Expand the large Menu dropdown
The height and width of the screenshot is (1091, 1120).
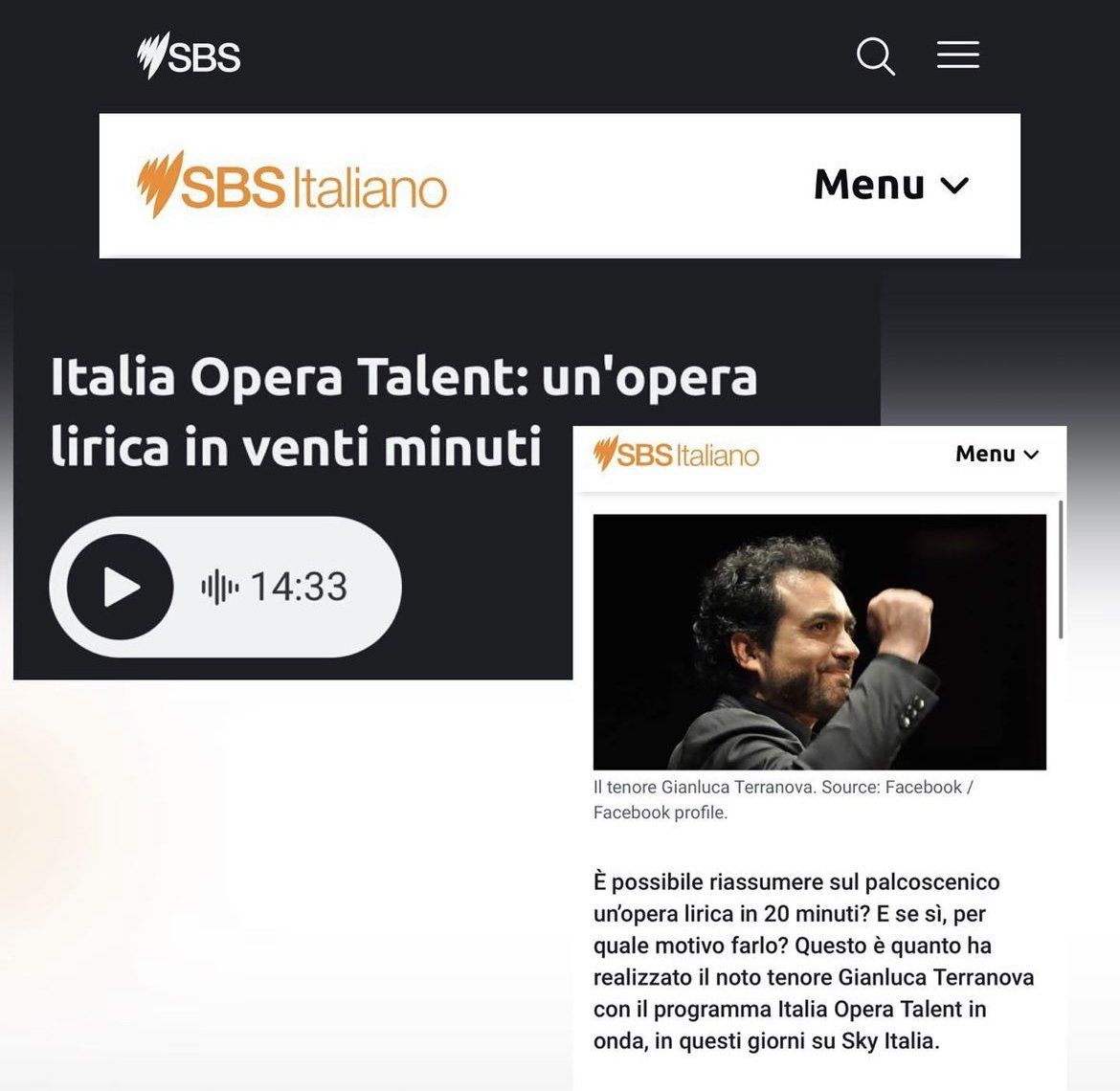pos(891,185)
